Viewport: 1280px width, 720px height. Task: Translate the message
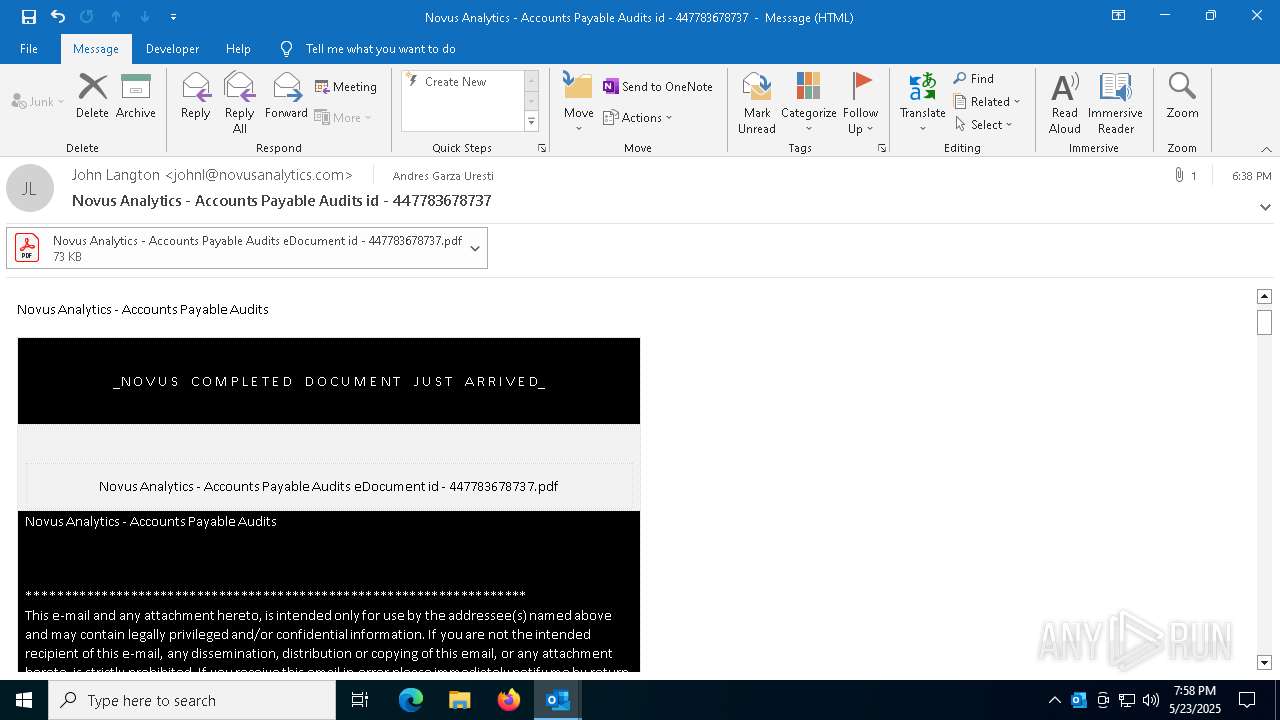click(922, 102)
